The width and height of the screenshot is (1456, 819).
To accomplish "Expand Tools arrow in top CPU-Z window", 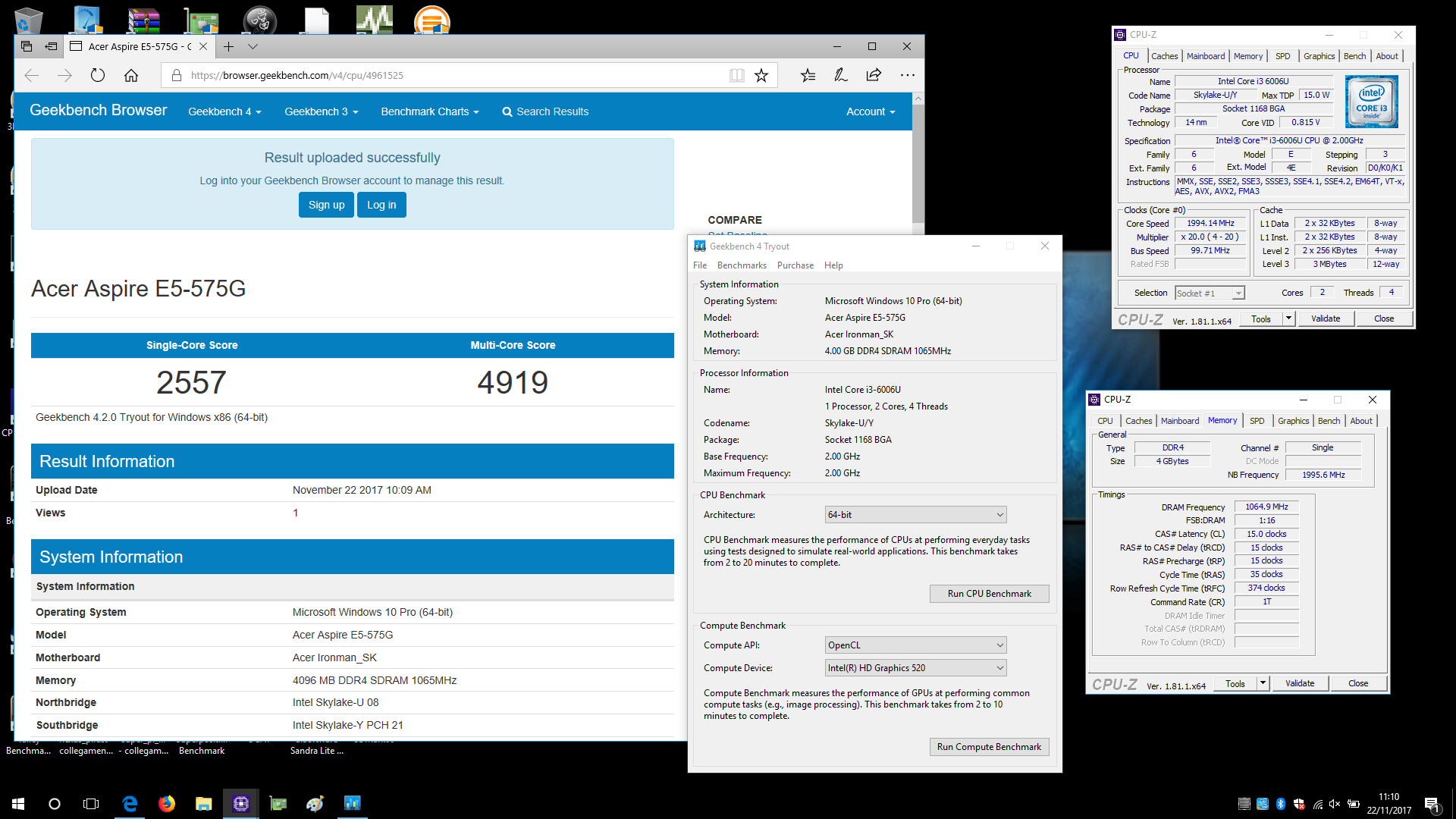I will pyautogui.click(x=1288, y=318).
